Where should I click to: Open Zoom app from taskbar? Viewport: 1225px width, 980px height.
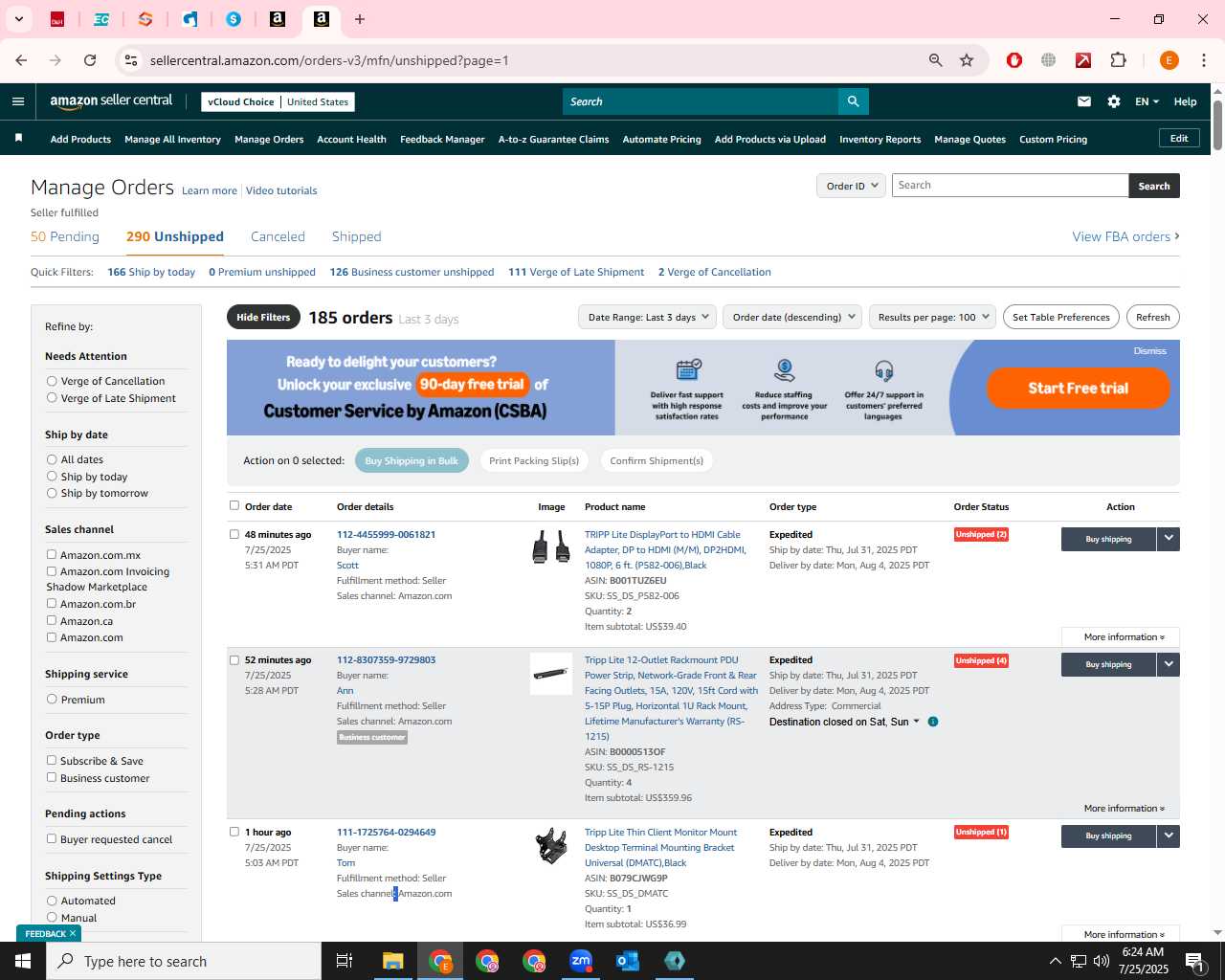click(x=581, y=961)
